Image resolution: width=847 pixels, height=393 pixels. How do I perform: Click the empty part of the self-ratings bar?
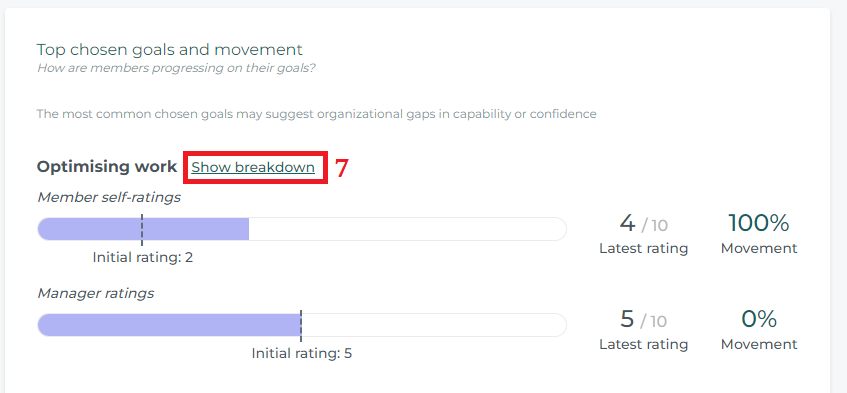(x=408, y=229)
